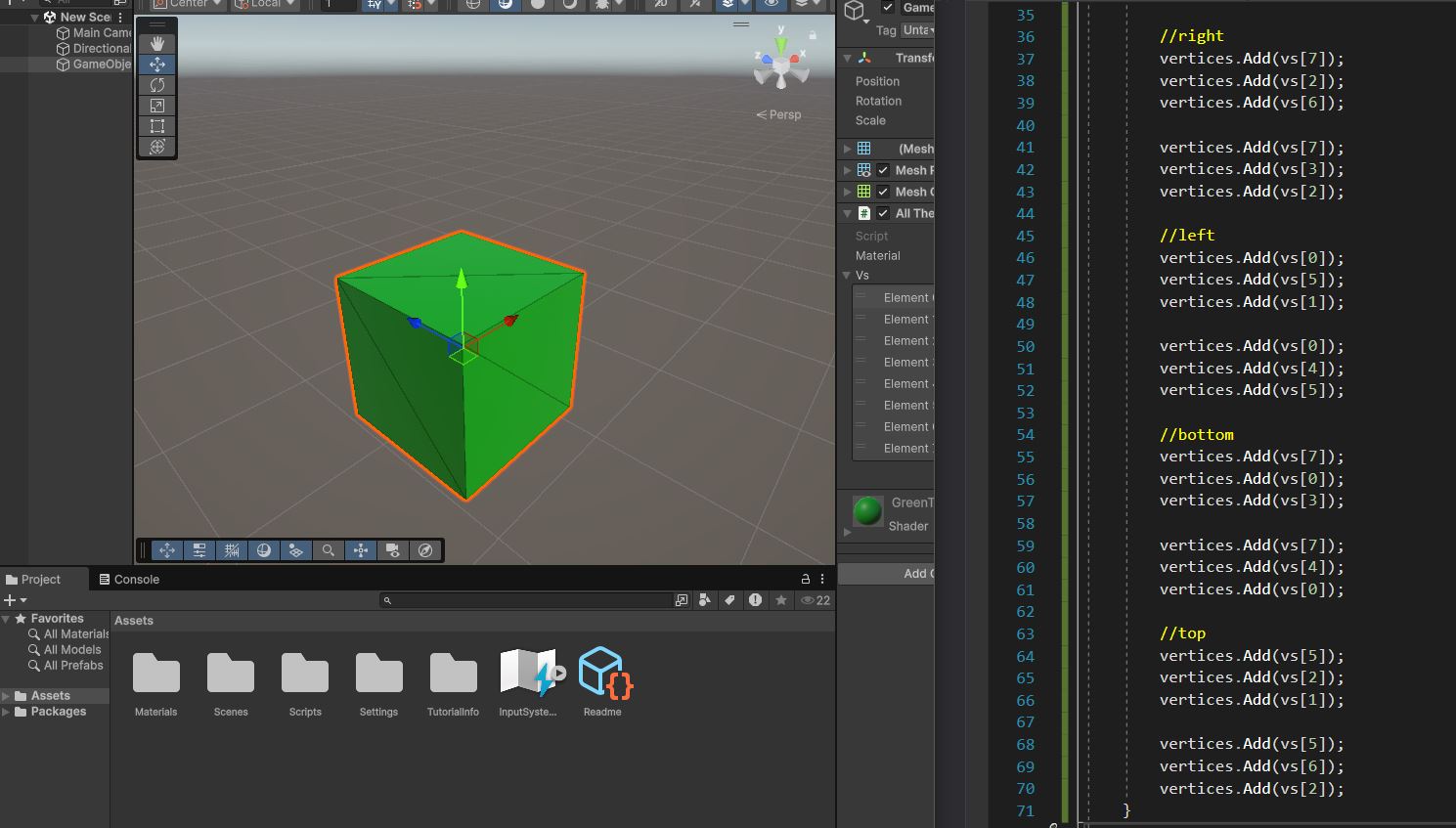Open Project panel three-dot menu
The width and height of the screenshot is (1456, 828).
(822, 579)
